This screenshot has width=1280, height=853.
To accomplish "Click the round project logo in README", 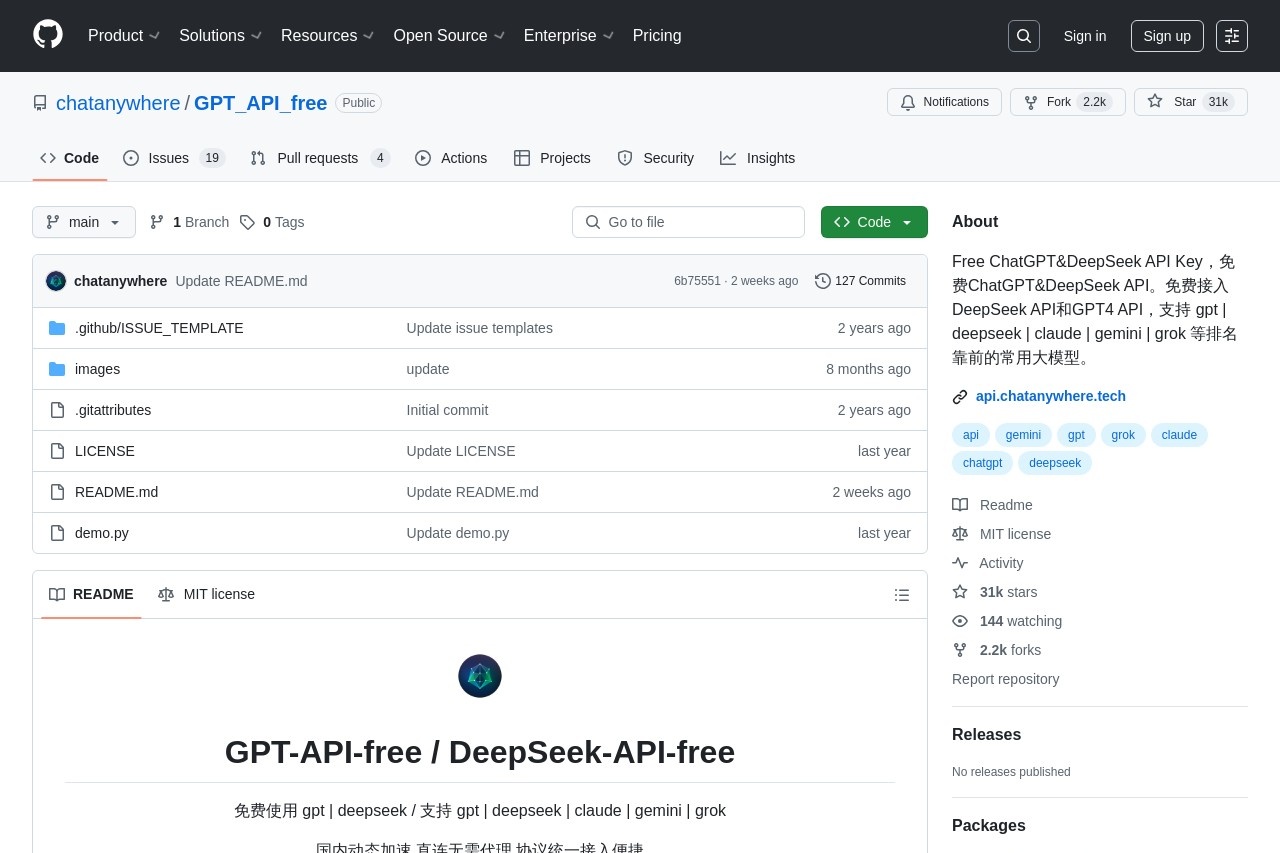I will click(x=480, y=676).
